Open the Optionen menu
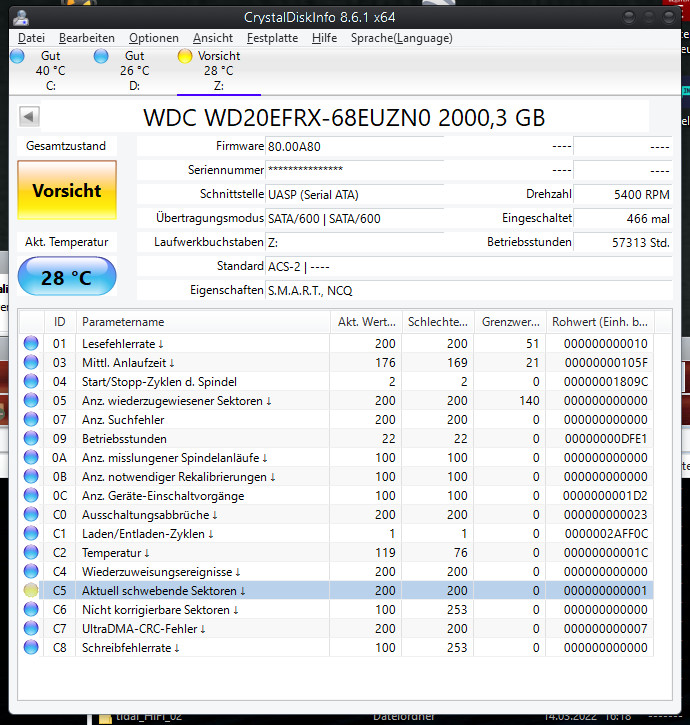Viewport: 690px width, 725px height. click(154, 38)
